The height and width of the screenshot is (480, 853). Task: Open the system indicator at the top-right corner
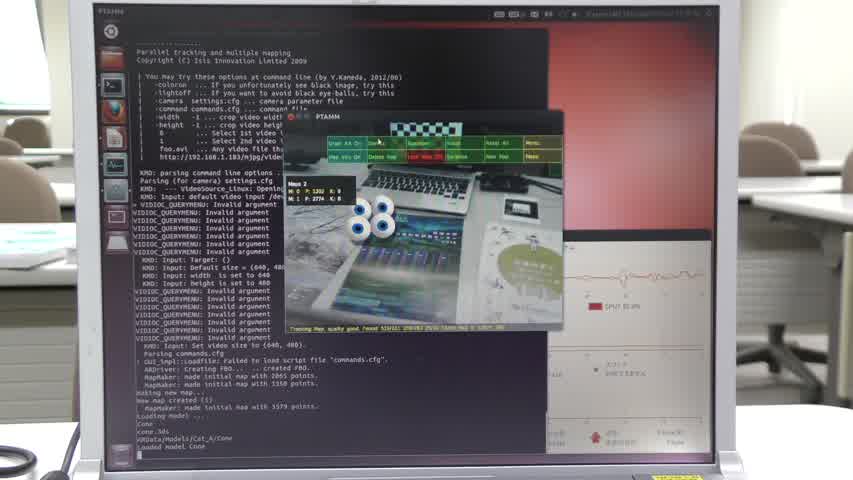pos(705,14)
